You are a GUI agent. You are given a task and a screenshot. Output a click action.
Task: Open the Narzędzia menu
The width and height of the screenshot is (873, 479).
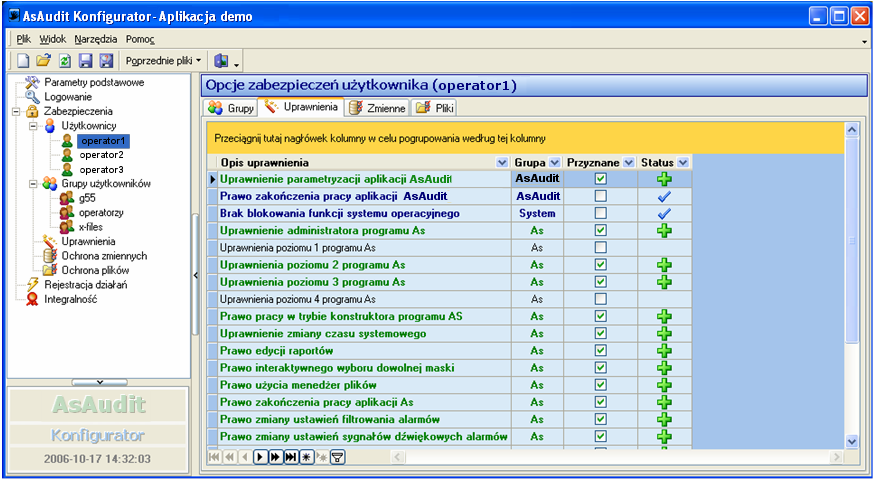(x=96, y=39)
